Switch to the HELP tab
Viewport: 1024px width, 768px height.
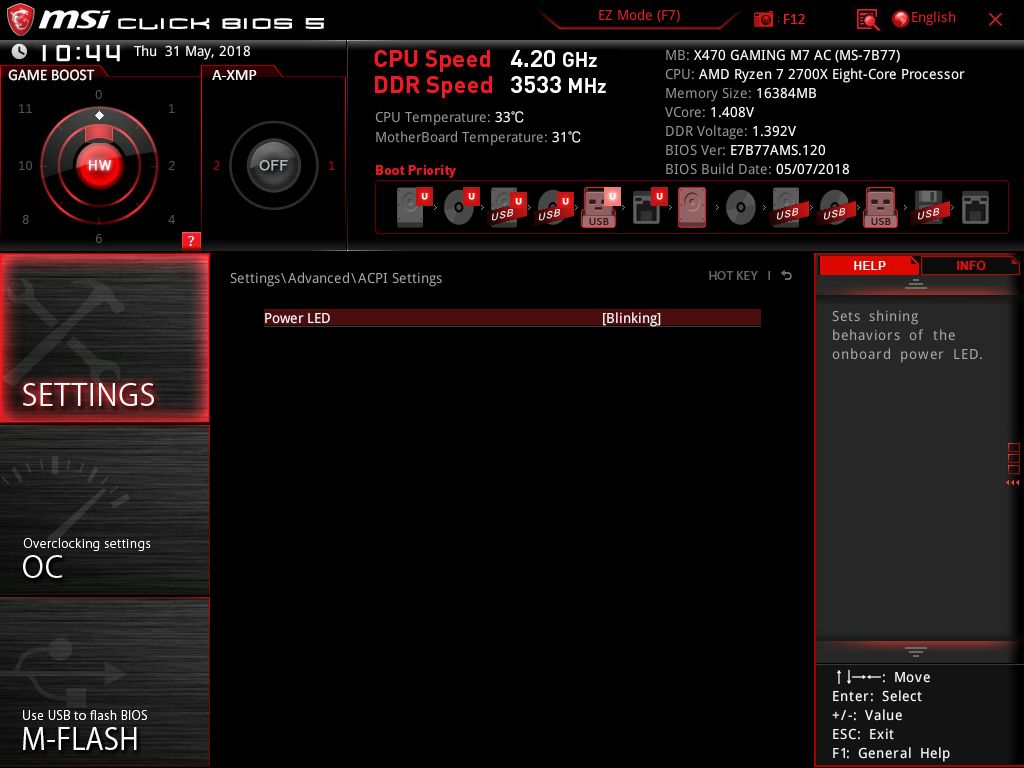click(x=869, y=266)
